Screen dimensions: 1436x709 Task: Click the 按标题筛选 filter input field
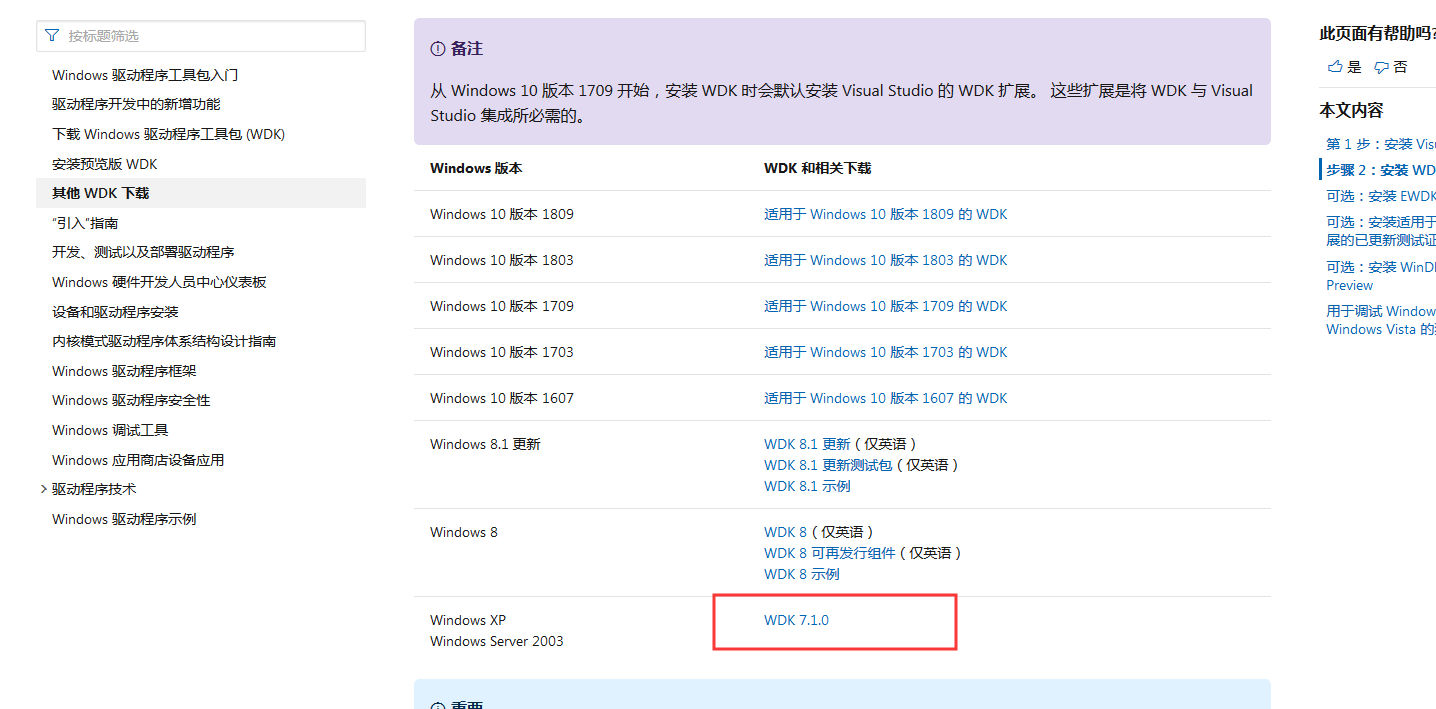click(200, 35)
